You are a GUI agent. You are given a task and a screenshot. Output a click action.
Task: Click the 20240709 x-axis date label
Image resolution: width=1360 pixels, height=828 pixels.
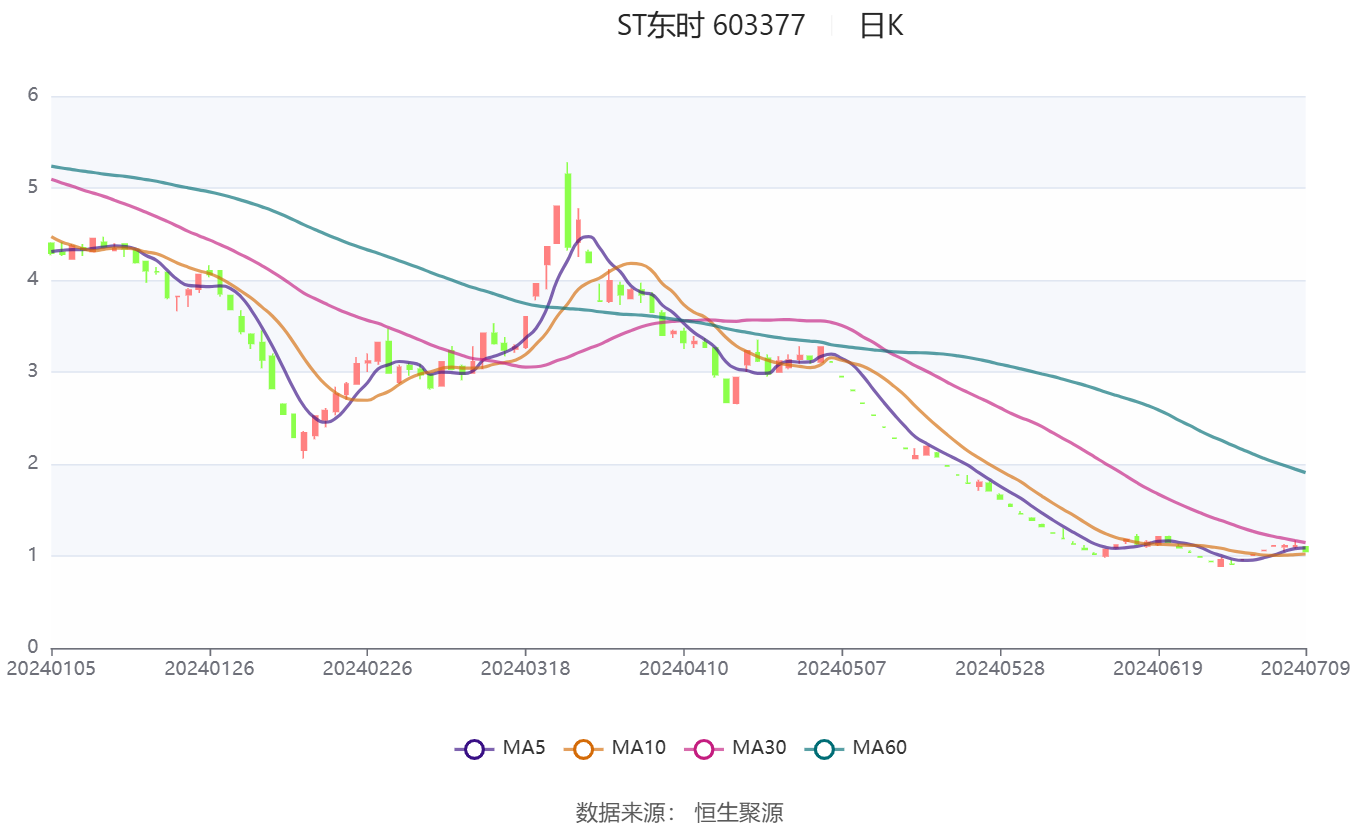pyautogui.click(x=1305, y=668)
